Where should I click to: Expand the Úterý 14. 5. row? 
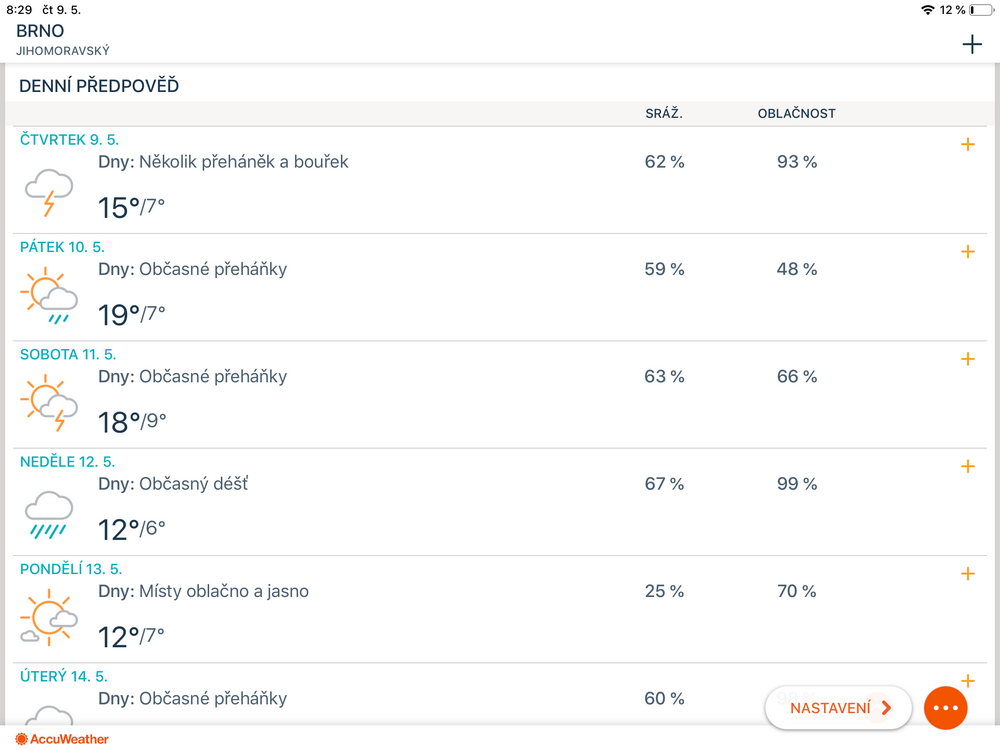967,680
